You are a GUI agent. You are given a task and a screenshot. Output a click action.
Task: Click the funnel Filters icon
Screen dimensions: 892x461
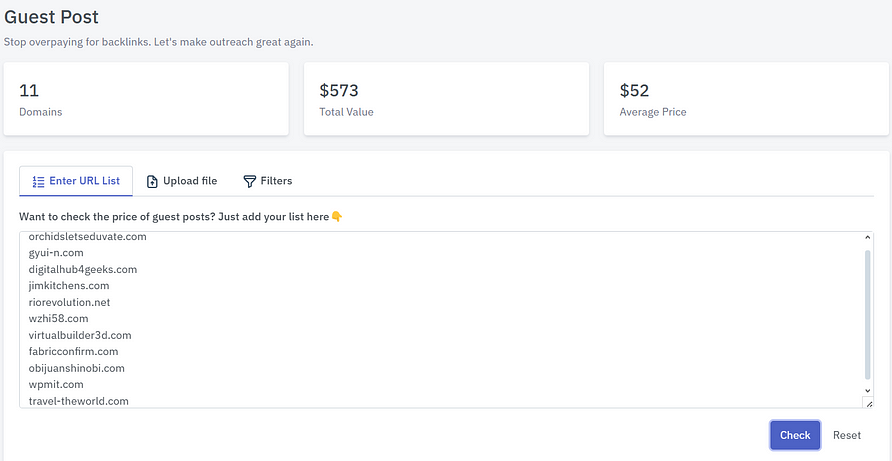point(249,181)
